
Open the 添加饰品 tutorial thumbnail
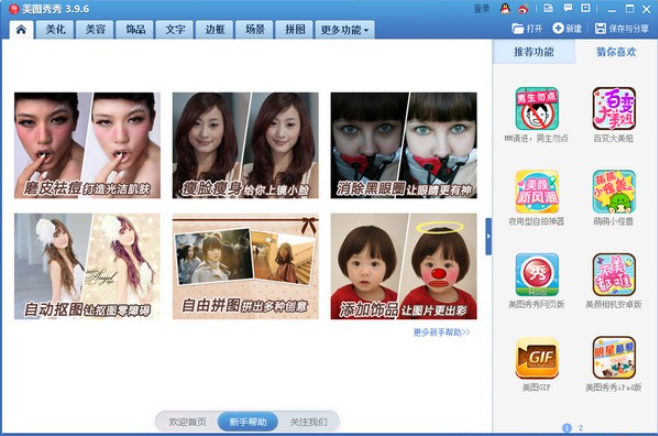[x=404, y=266]
